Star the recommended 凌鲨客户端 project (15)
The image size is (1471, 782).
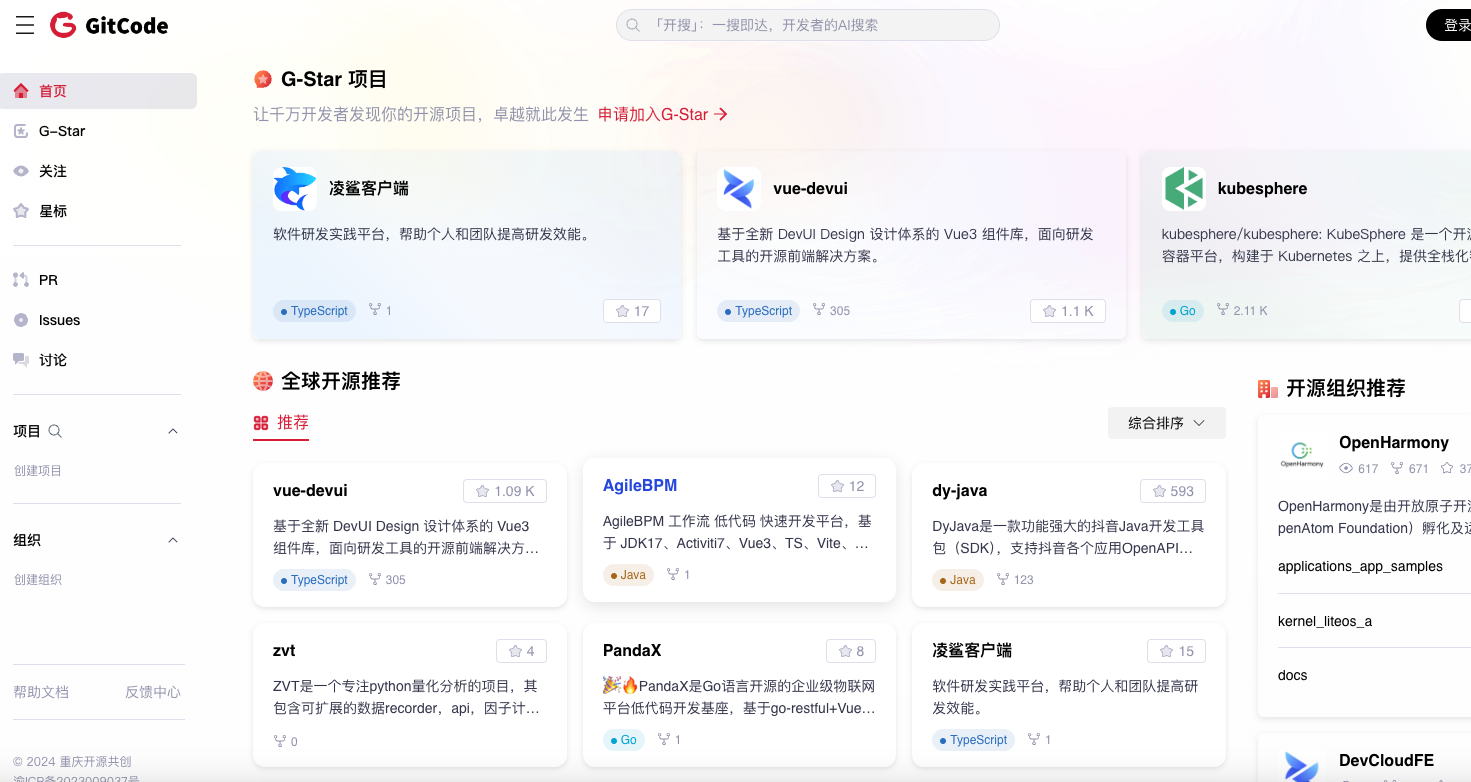[x=1177, y=651]
